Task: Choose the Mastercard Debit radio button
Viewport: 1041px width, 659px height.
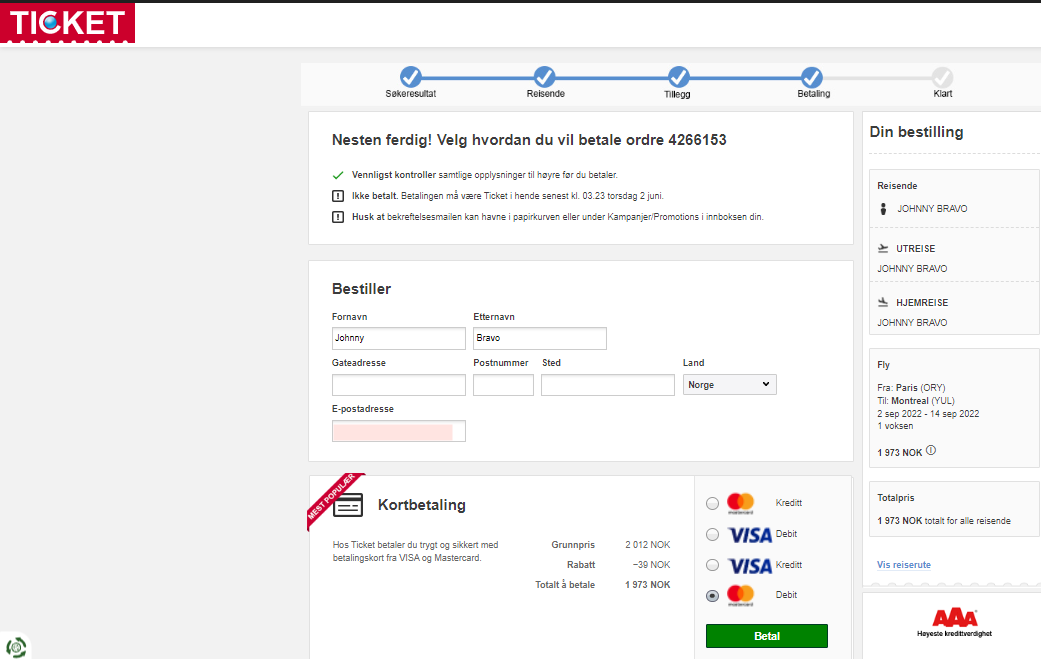Action: [712, 595]
